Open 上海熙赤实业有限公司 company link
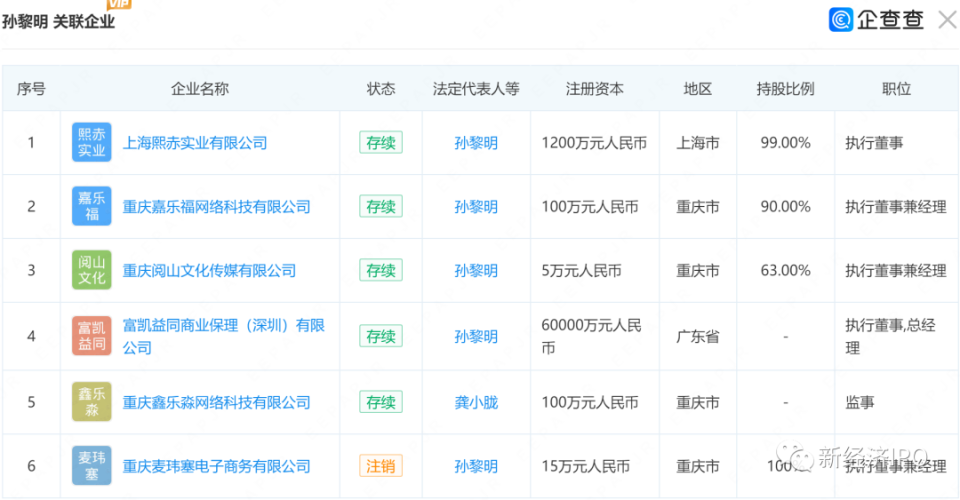 pyautogui.click(x=195, y=143)
